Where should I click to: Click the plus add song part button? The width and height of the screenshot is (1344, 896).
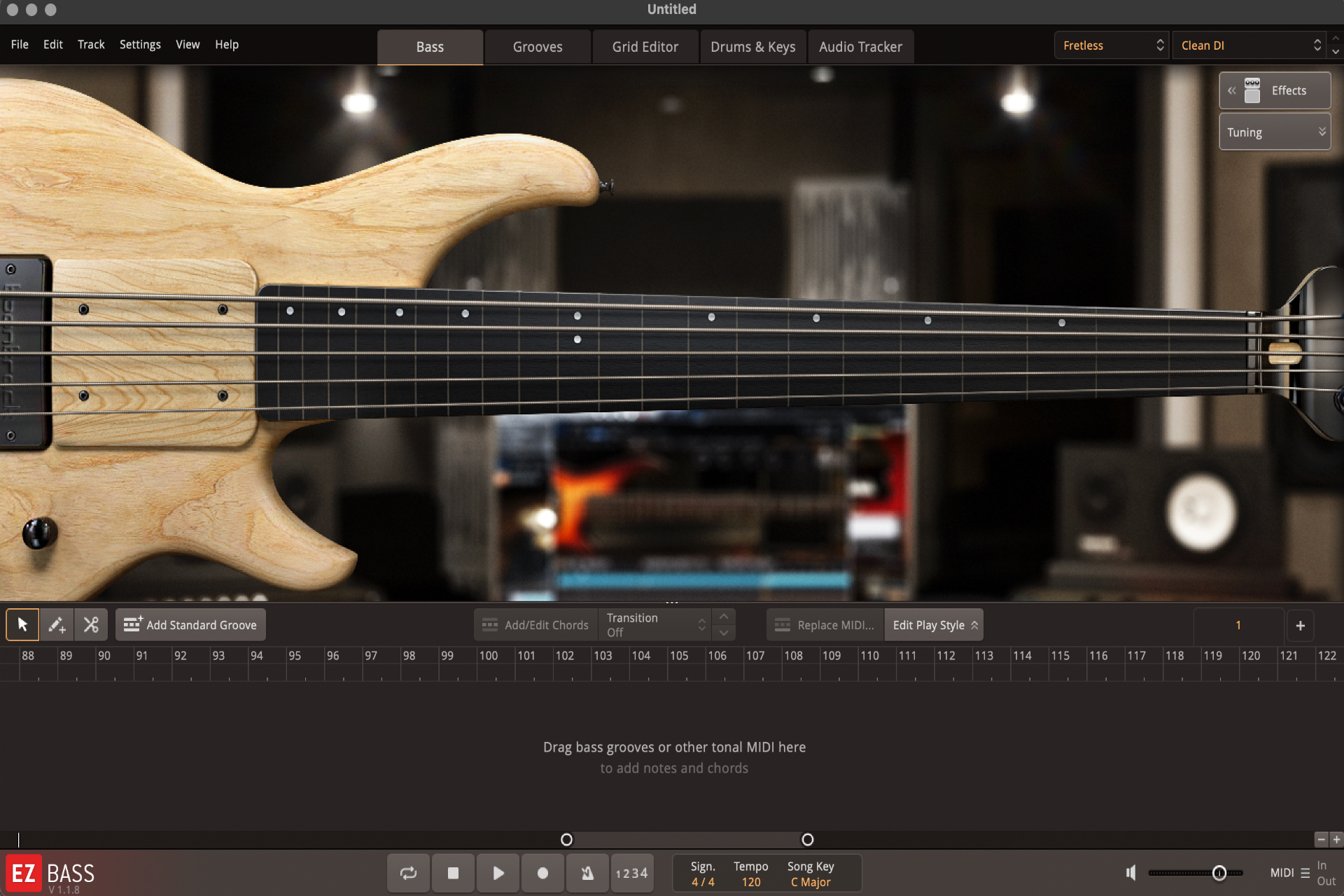[x=1300, y=625]
